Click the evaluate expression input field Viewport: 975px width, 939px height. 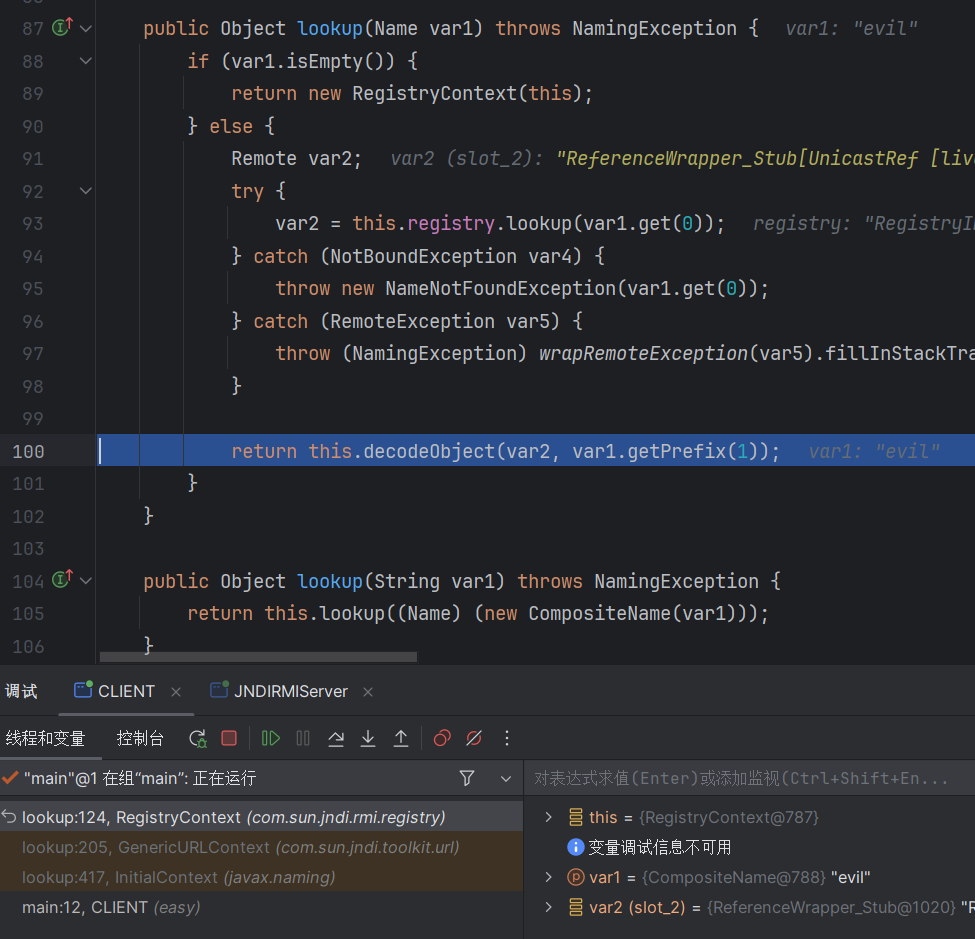point(750,778)
